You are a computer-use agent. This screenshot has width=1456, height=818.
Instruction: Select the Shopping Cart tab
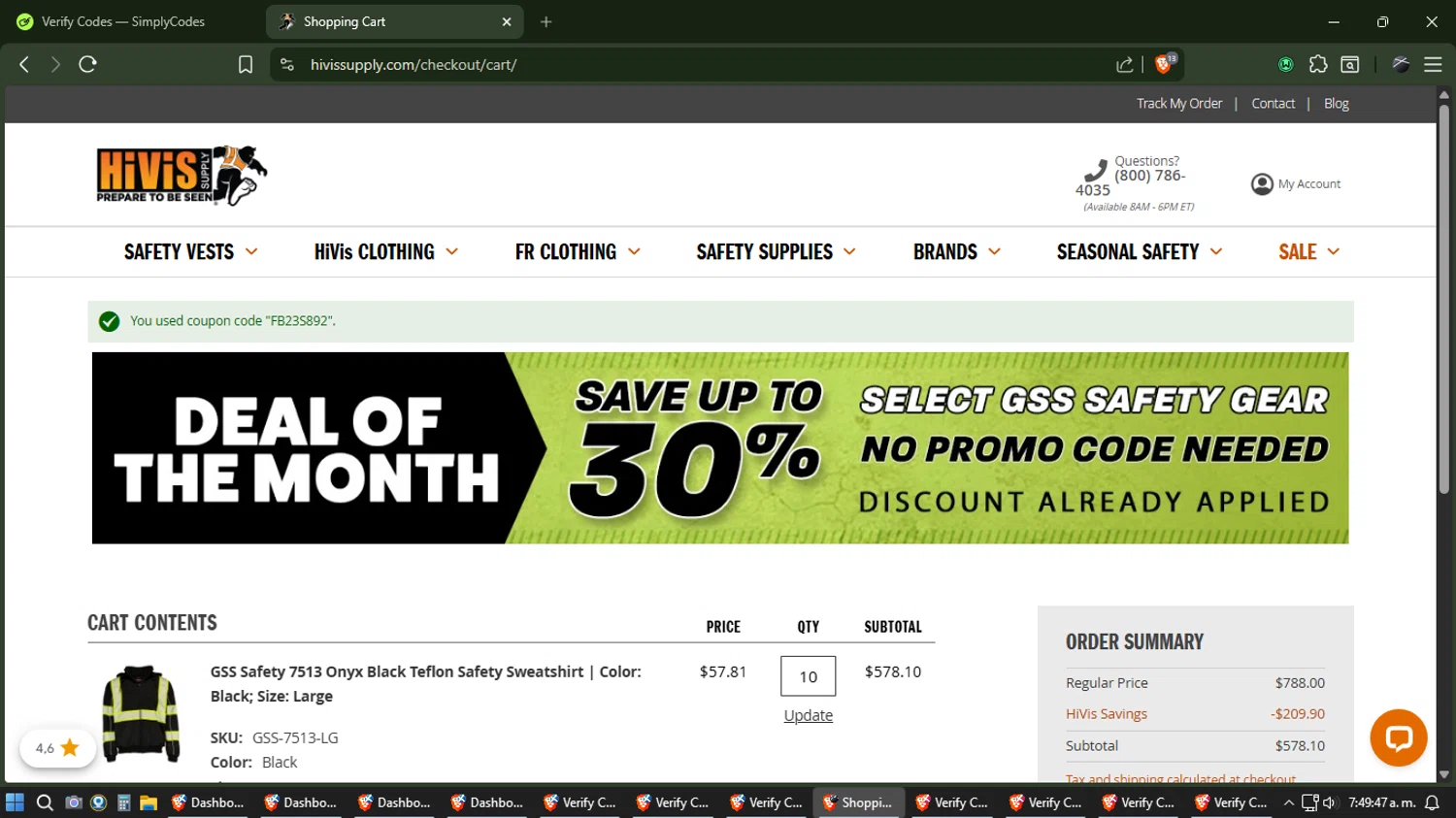(394, 21)
